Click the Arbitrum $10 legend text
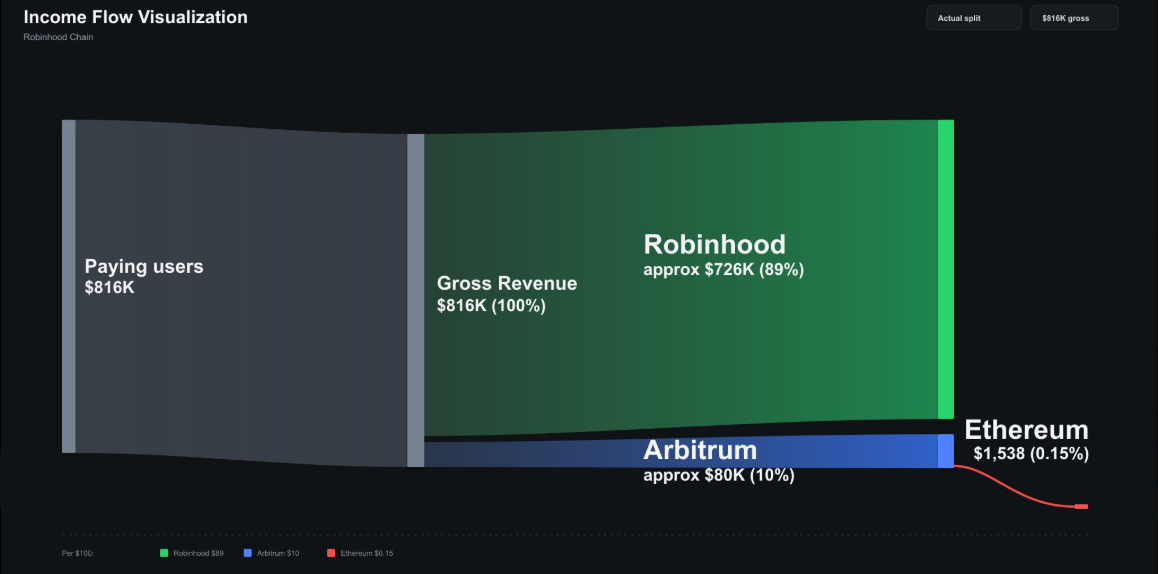Viewport: 1158px width, 574px height. [278, 553]
